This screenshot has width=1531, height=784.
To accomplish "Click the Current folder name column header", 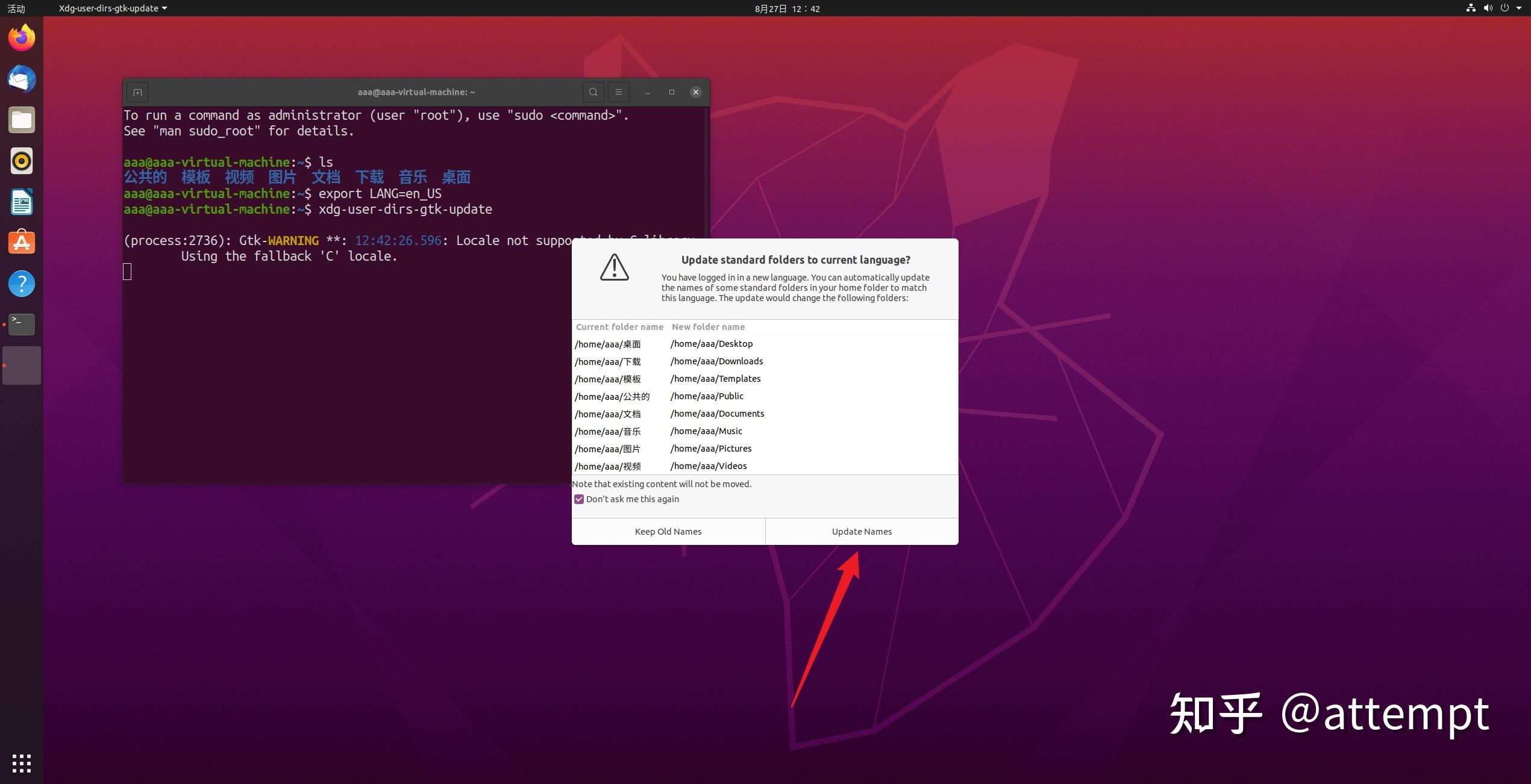I will click(619, 327).
